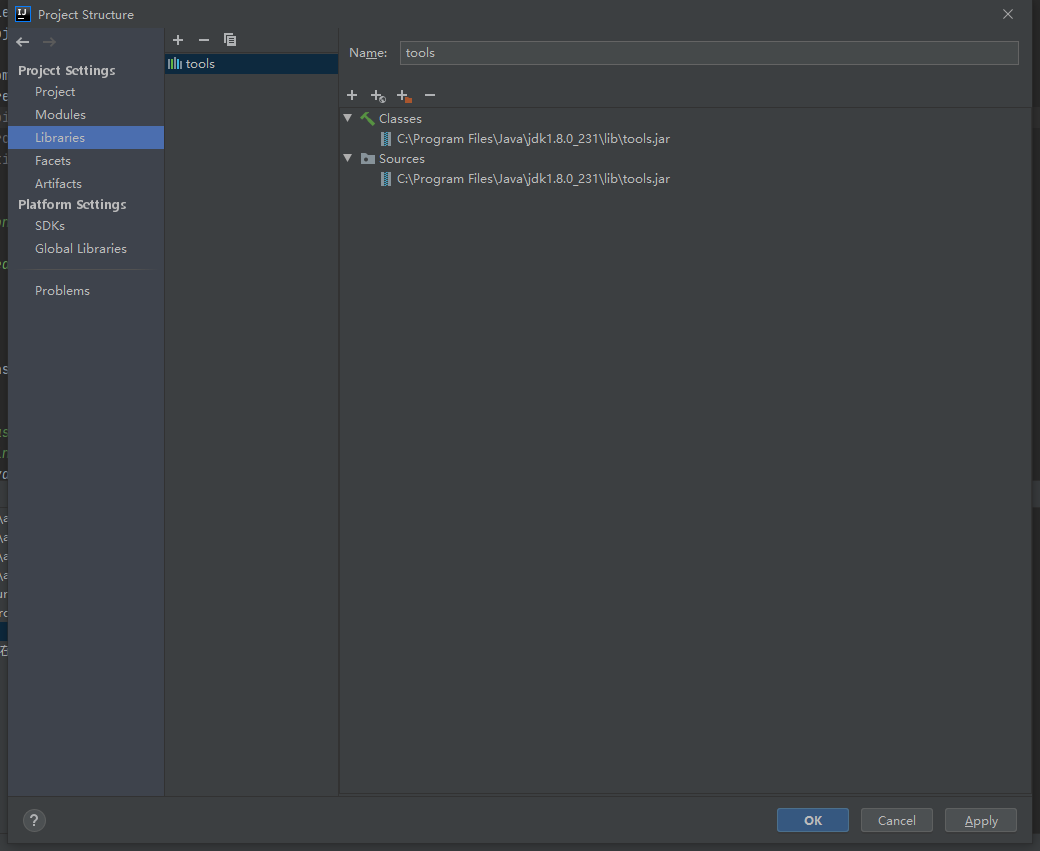Screen dimensions: 1040x851
Task: Collapse the Sources node
Action: point(348,158)
